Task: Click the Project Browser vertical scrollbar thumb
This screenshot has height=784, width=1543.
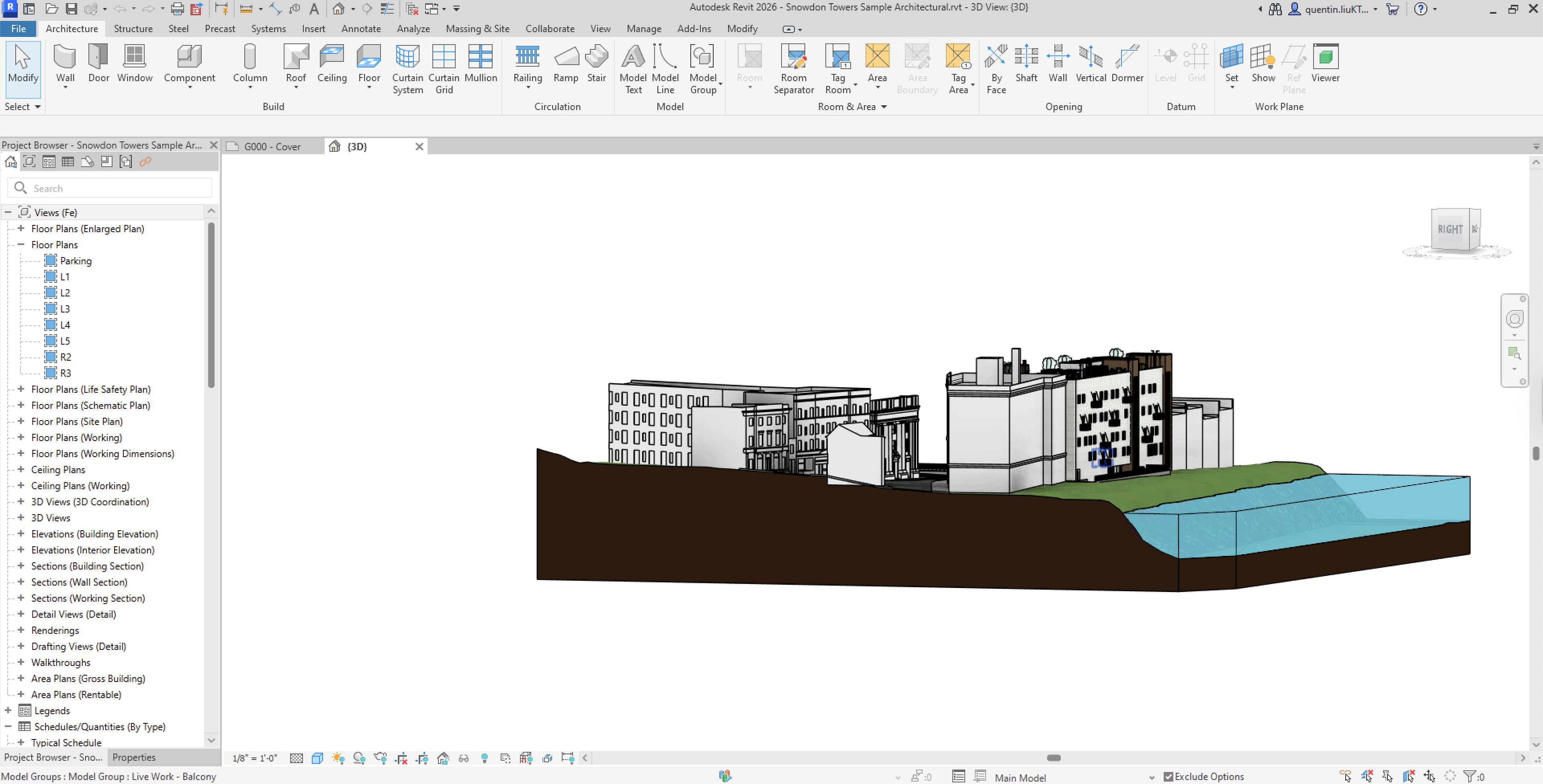Action: point(211,306)
